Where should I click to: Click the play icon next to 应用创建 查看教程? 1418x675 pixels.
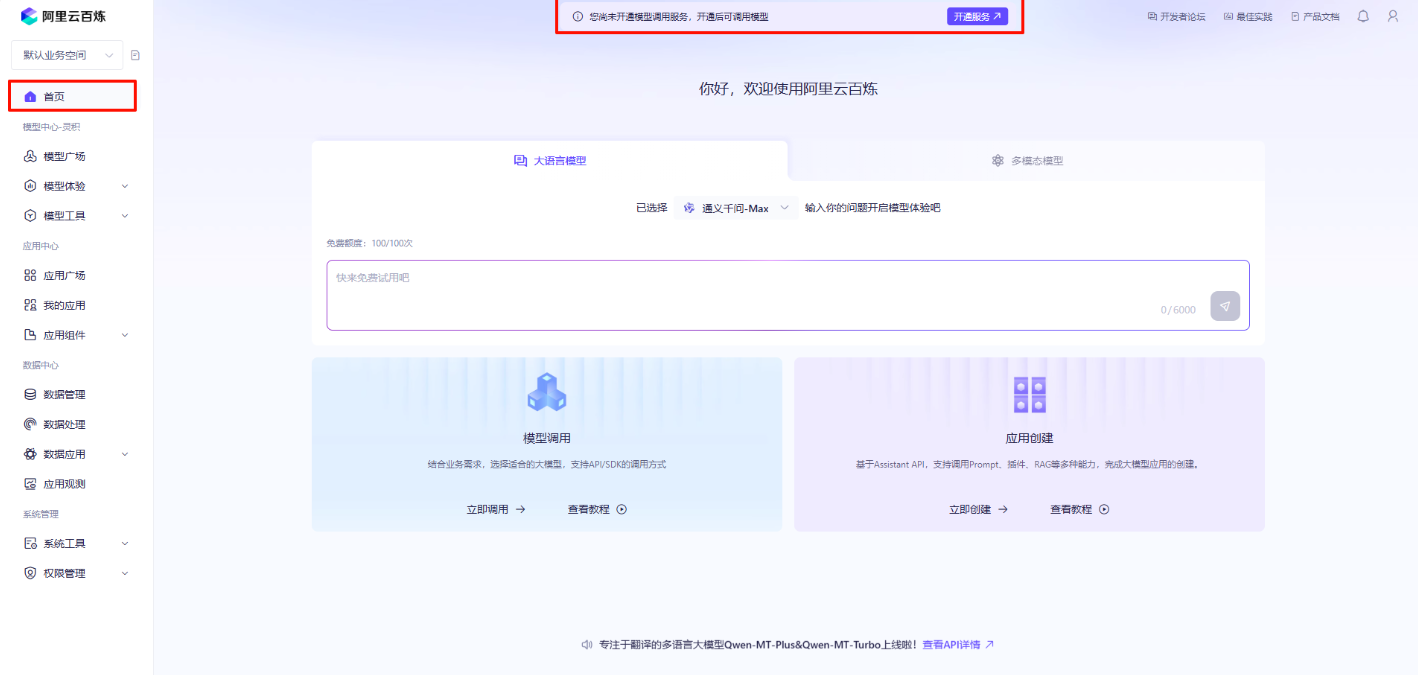pos(1104,509)
